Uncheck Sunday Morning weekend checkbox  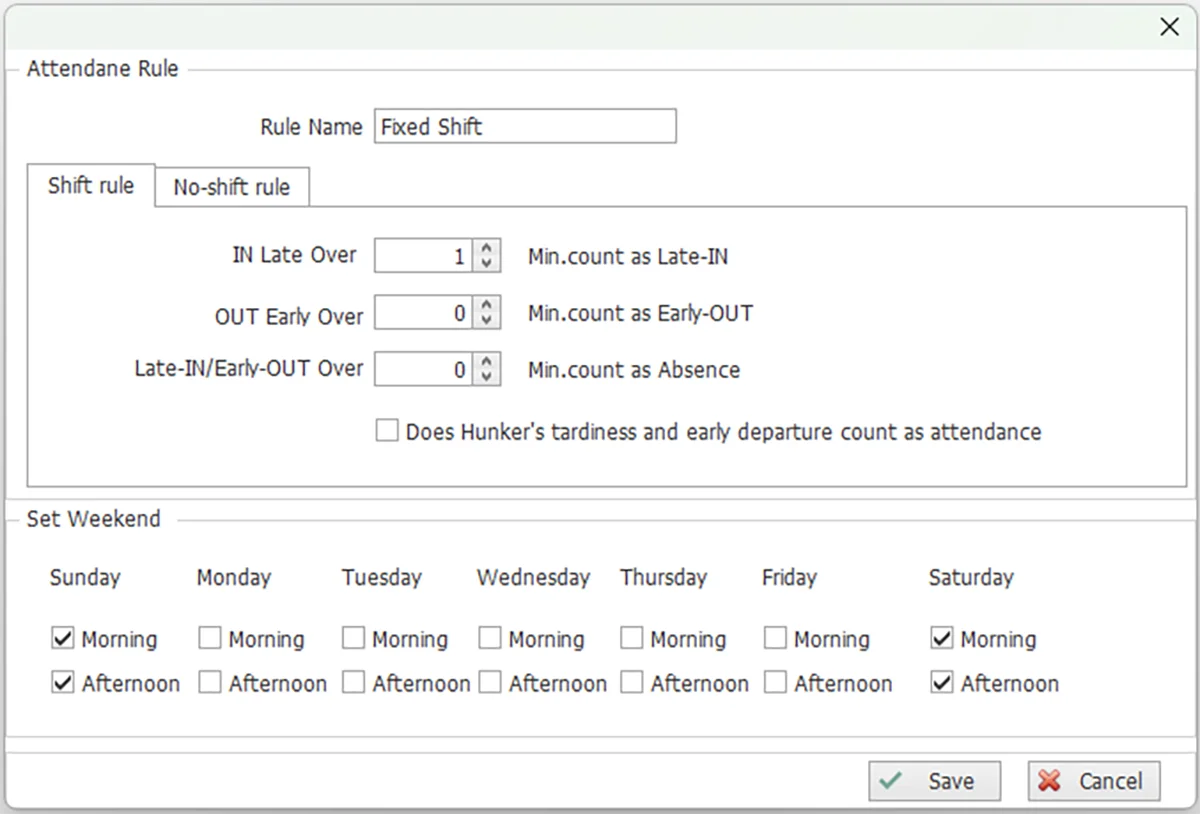click(62, 637)
